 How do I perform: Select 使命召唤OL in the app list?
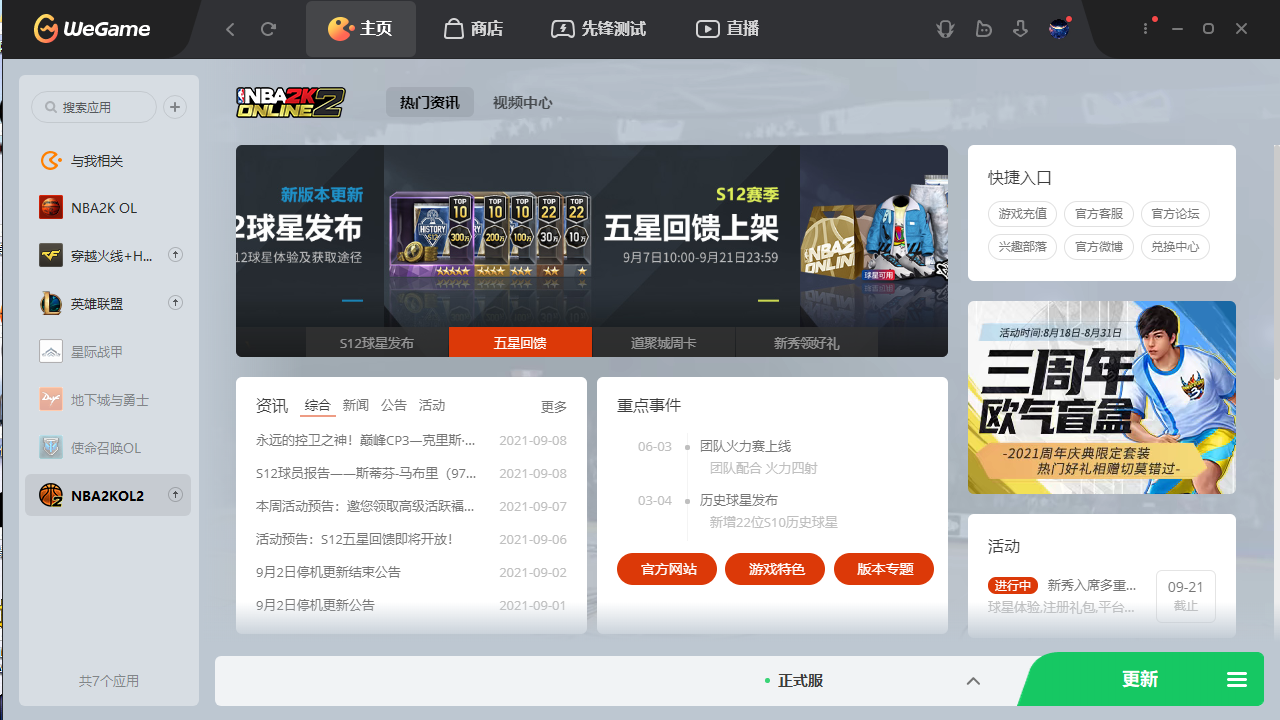click(x=108, y=448)
